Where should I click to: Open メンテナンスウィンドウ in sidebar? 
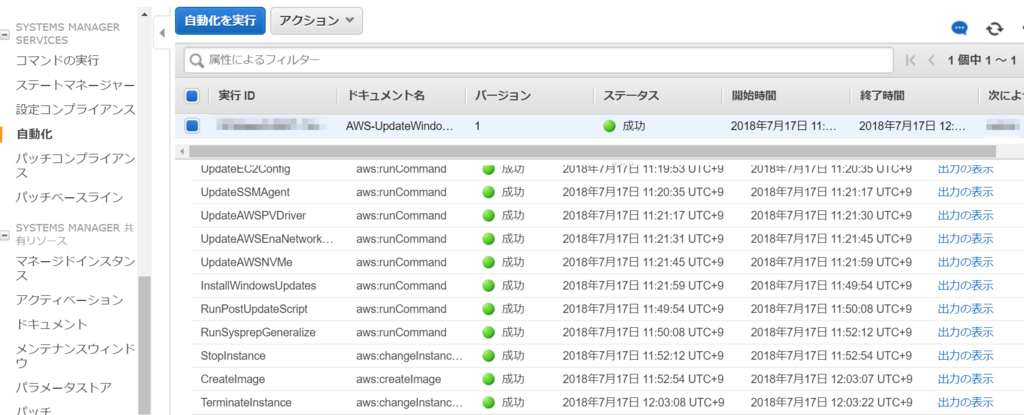(x=76, y=355)
